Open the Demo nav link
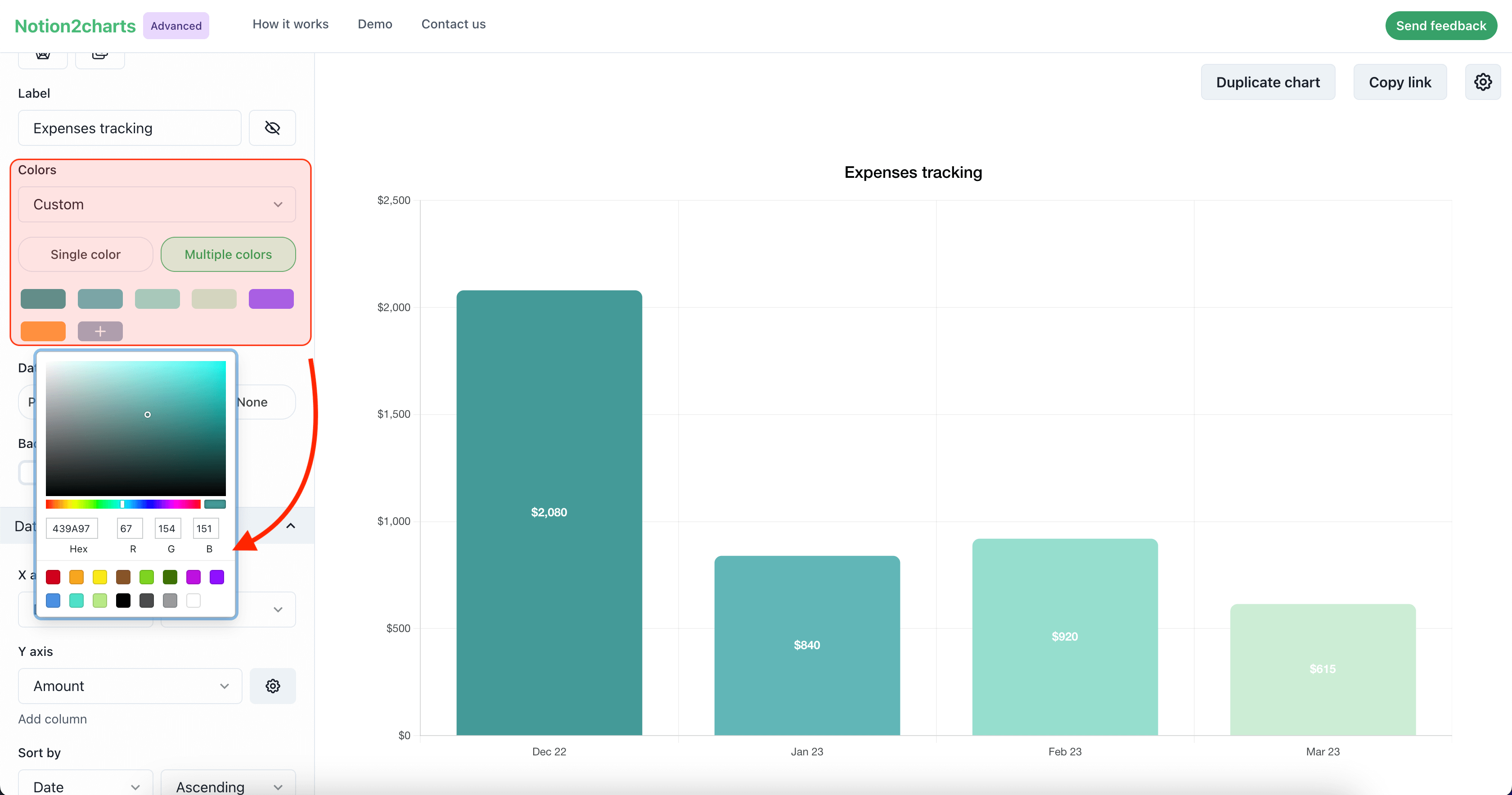 375,24
